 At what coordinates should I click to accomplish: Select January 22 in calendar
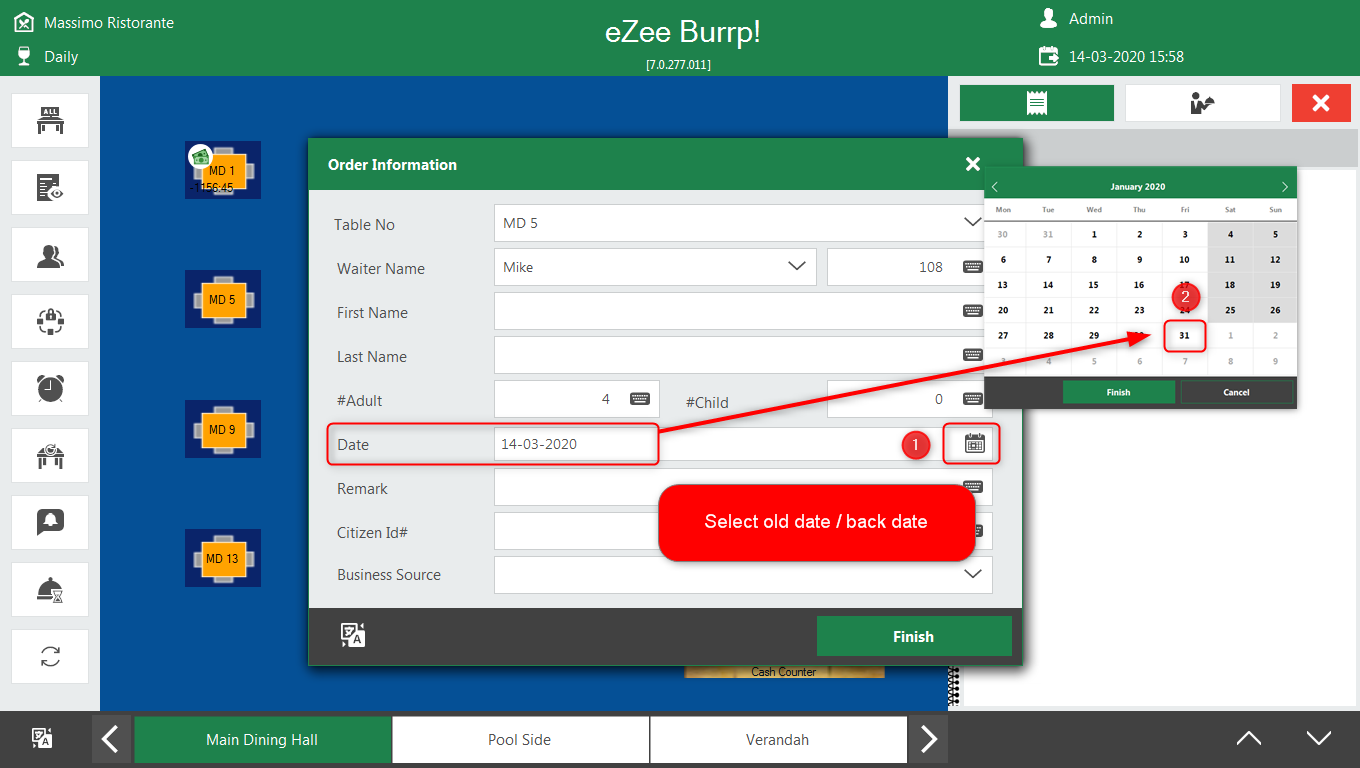1094,310
